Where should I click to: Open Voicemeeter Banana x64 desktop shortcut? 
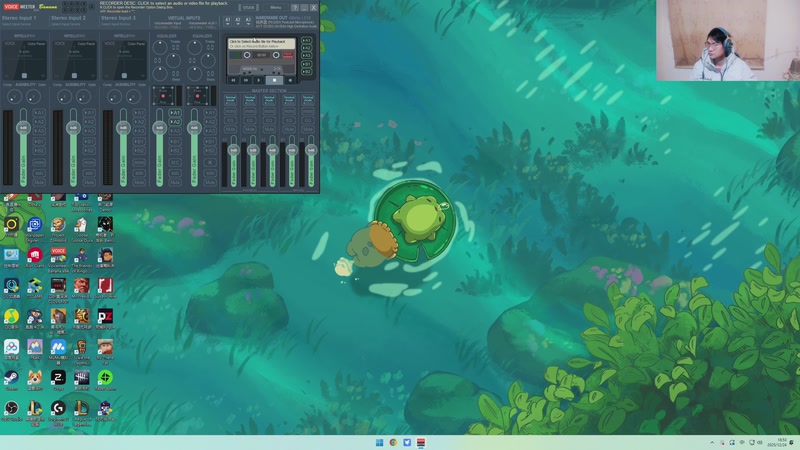coord(58,258)
